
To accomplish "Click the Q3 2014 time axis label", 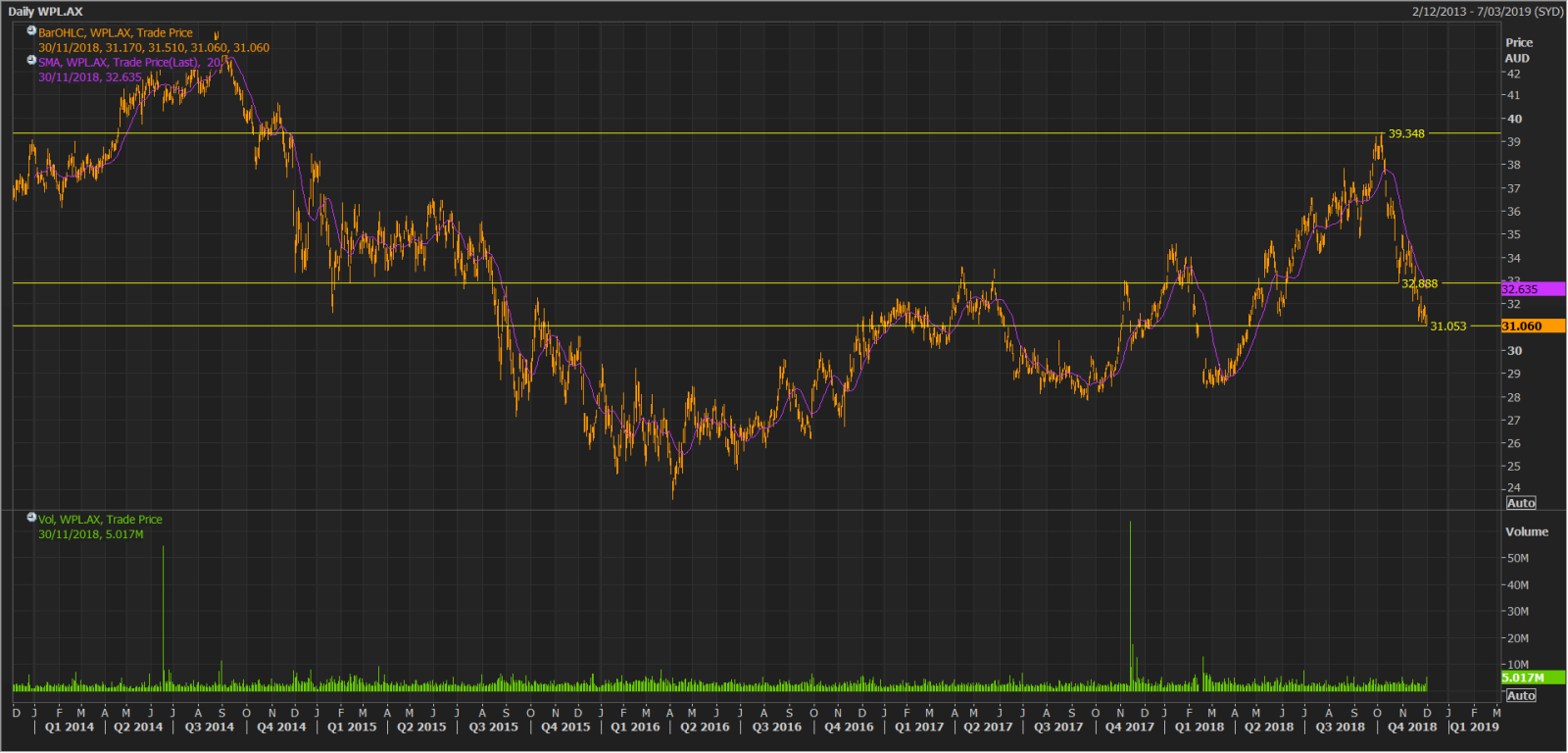I will pos(210,727).
